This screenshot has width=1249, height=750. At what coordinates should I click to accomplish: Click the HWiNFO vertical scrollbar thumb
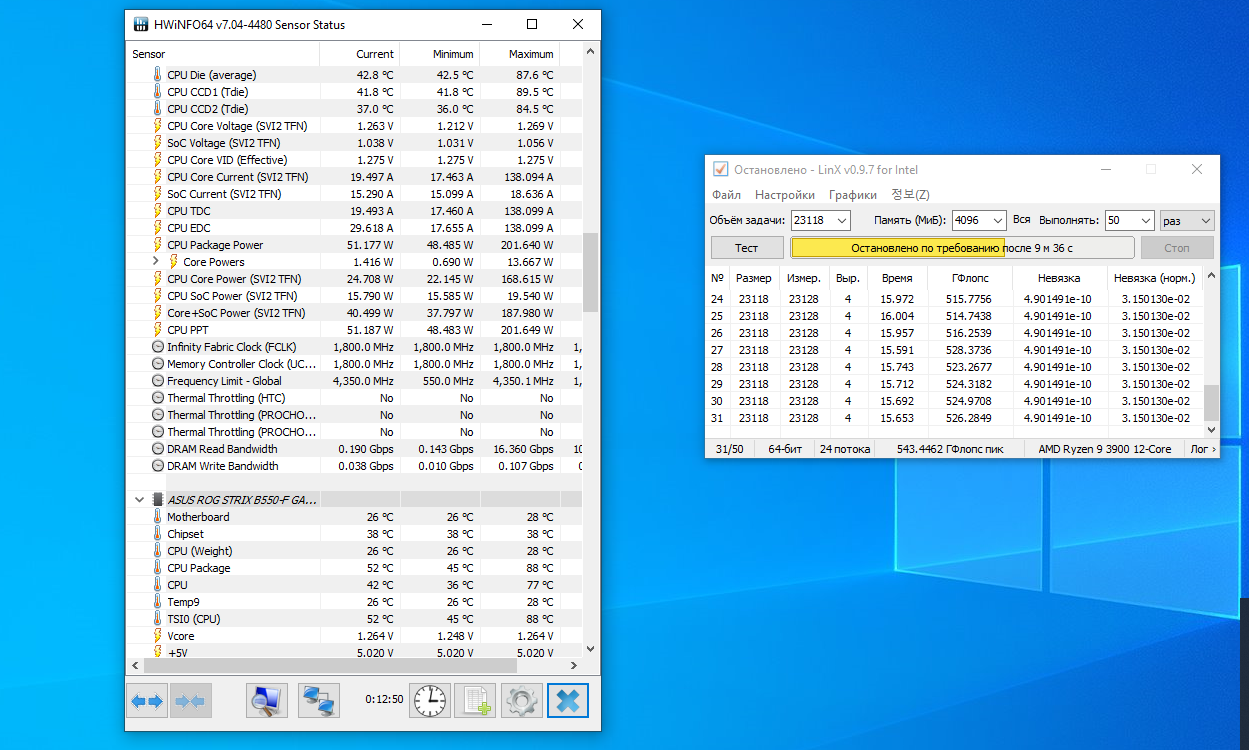click(x=590, y=272)
